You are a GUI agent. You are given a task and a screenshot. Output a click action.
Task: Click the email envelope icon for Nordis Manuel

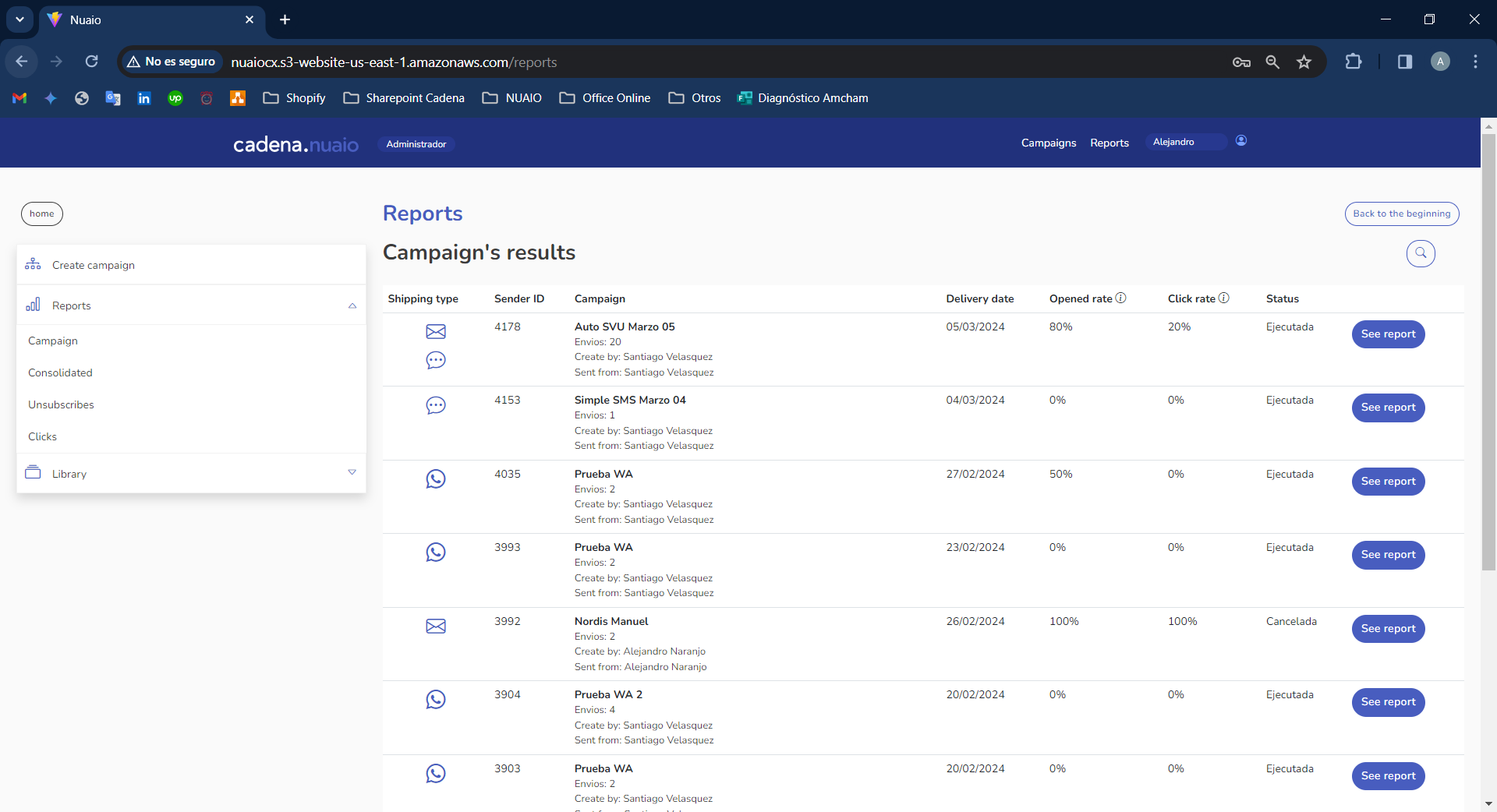pos(435,626)
